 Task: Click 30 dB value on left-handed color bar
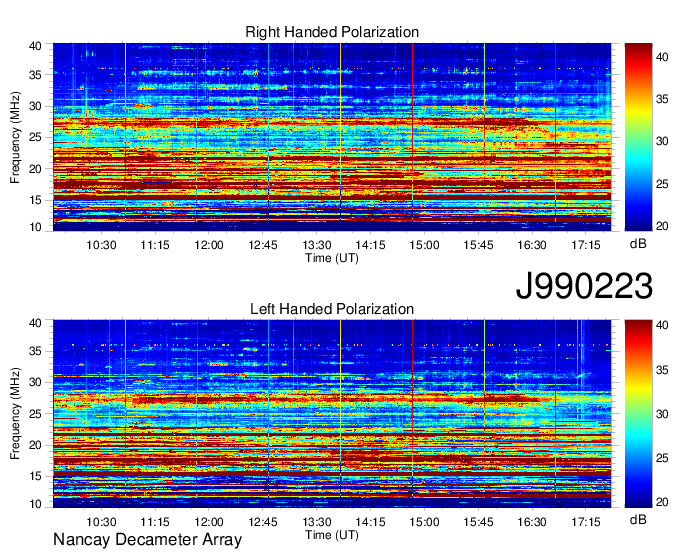click(x=662, y=414)
